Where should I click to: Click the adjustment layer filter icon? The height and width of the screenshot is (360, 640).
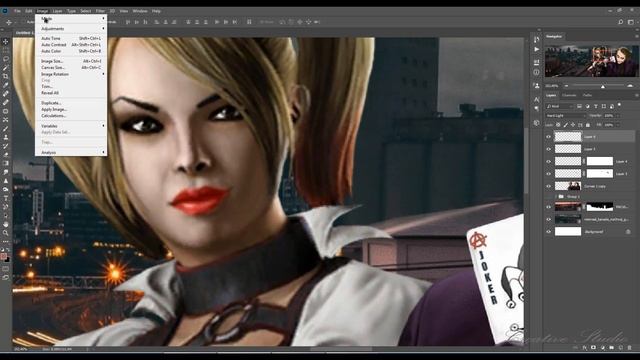click(x=587, y=106)
